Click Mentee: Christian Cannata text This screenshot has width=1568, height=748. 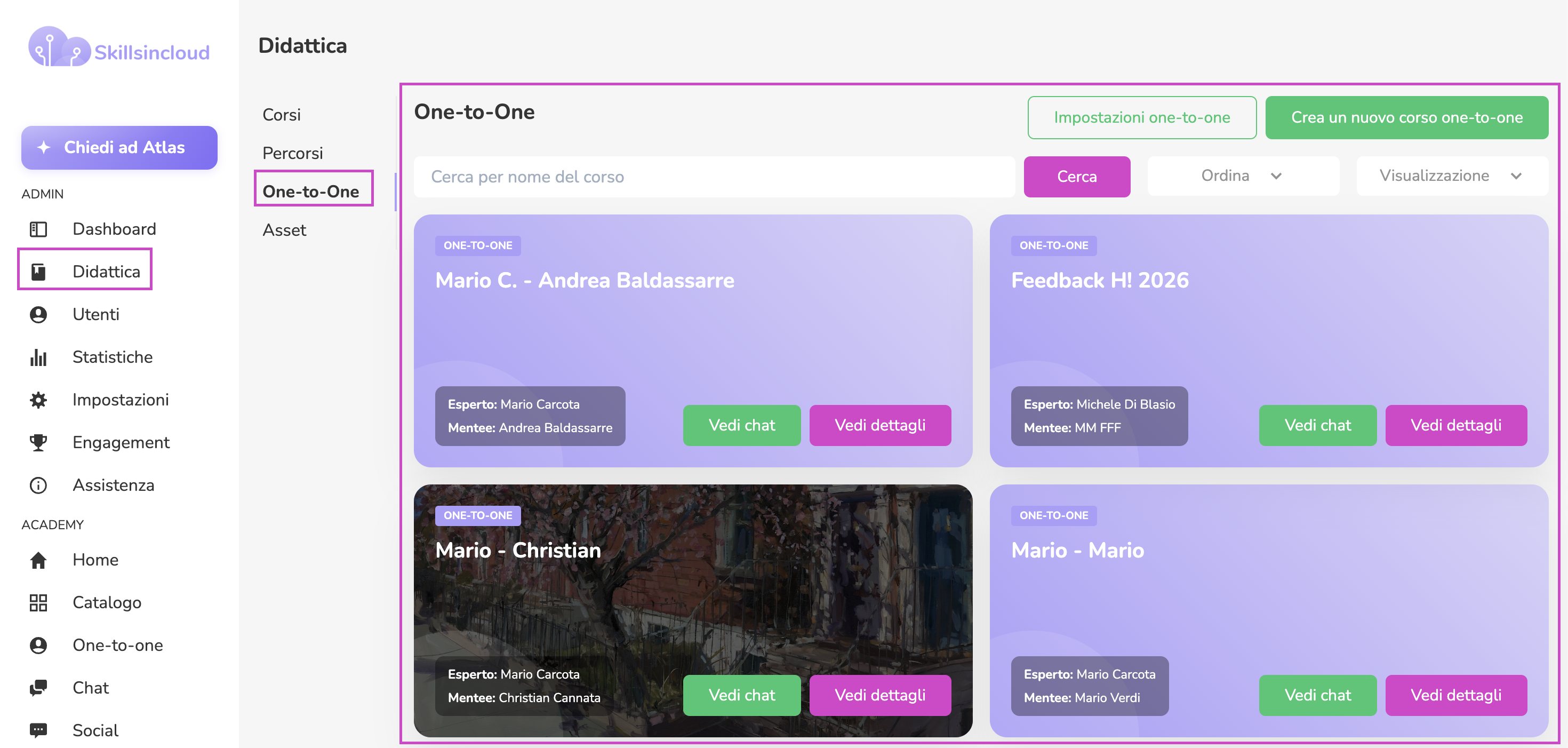click(524, 697)
